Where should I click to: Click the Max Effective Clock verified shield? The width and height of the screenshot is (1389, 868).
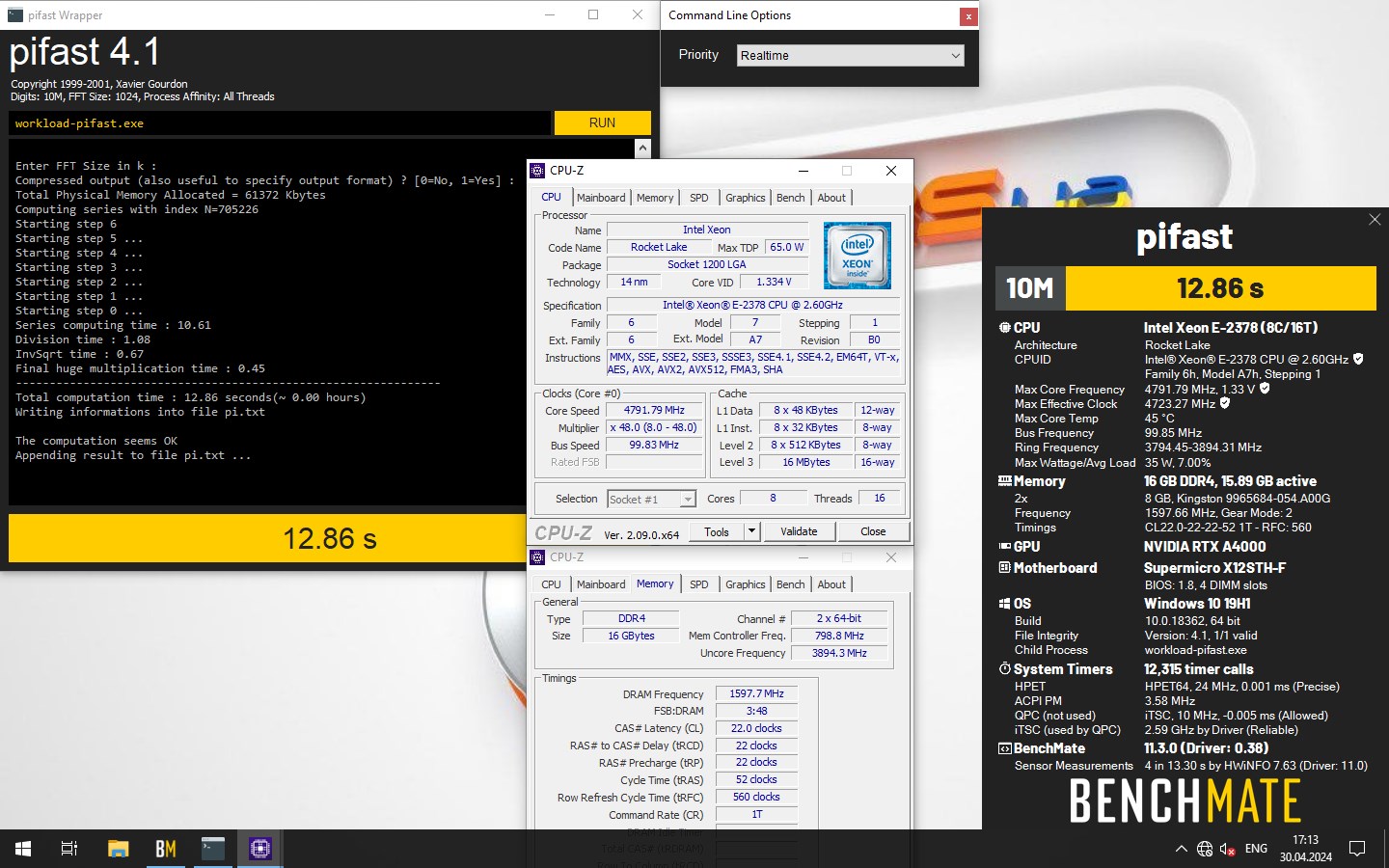[1225, 403]
